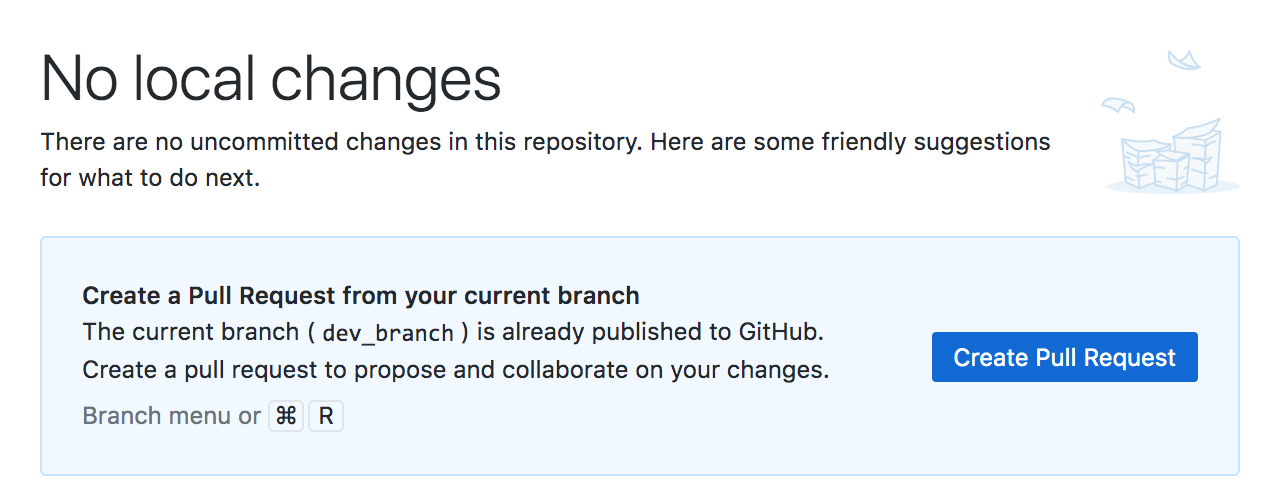Select the 'No local changes' heading

(270, 80)
